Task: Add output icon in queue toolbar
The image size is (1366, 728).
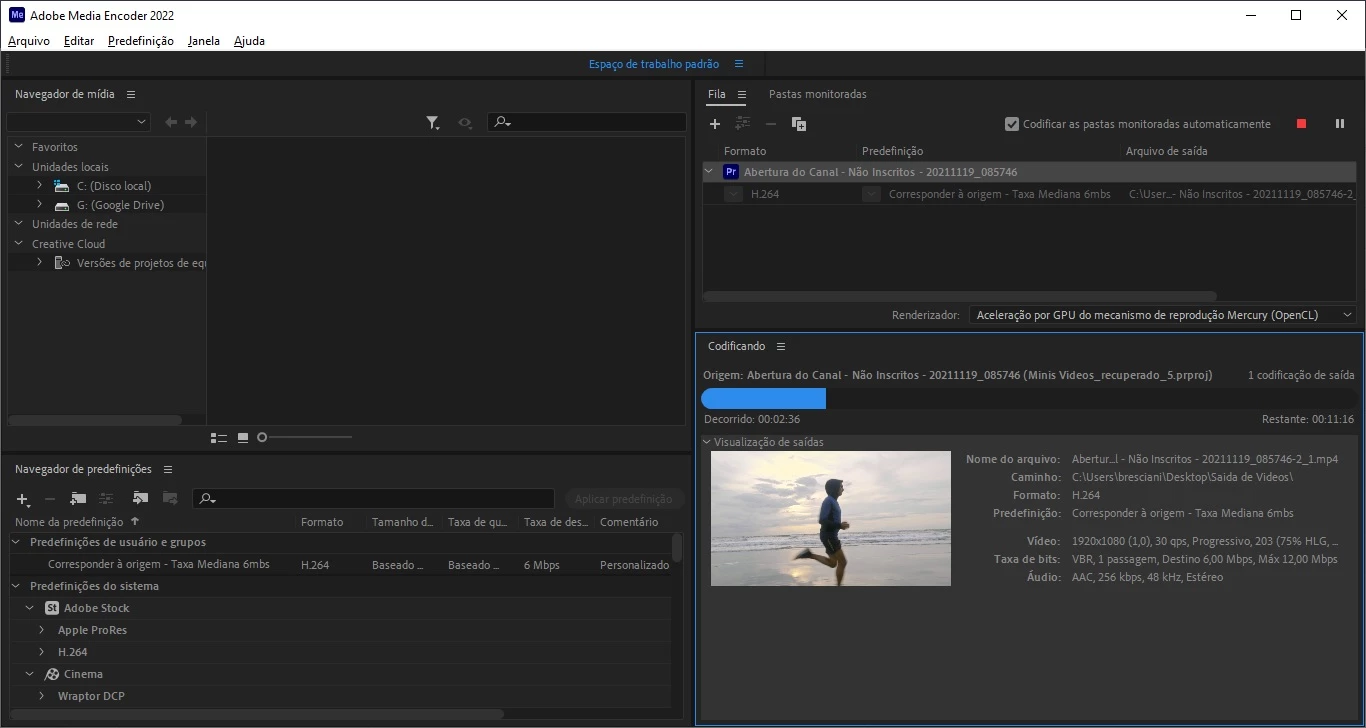Action: coord(743,123)
